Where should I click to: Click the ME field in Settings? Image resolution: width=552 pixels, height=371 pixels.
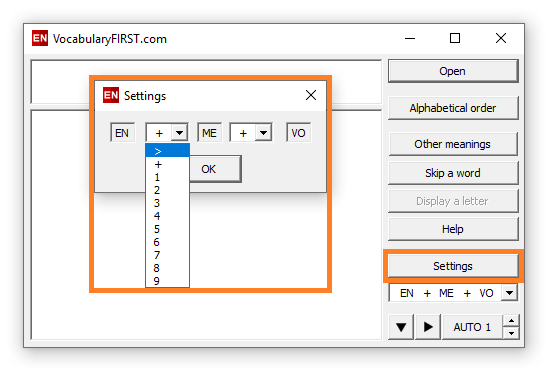coord(209,133)
